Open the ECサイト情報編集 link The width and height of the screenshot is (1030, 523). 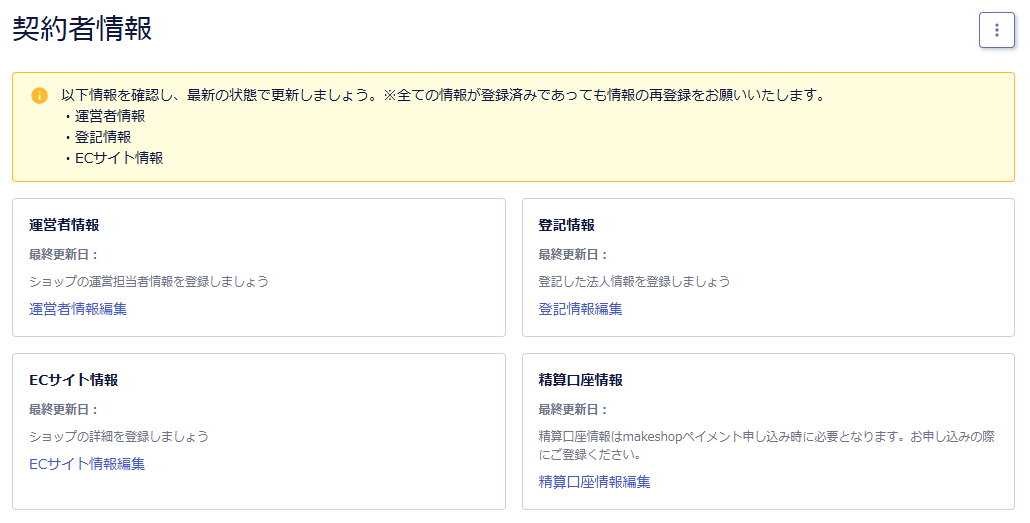click(87, 464)
